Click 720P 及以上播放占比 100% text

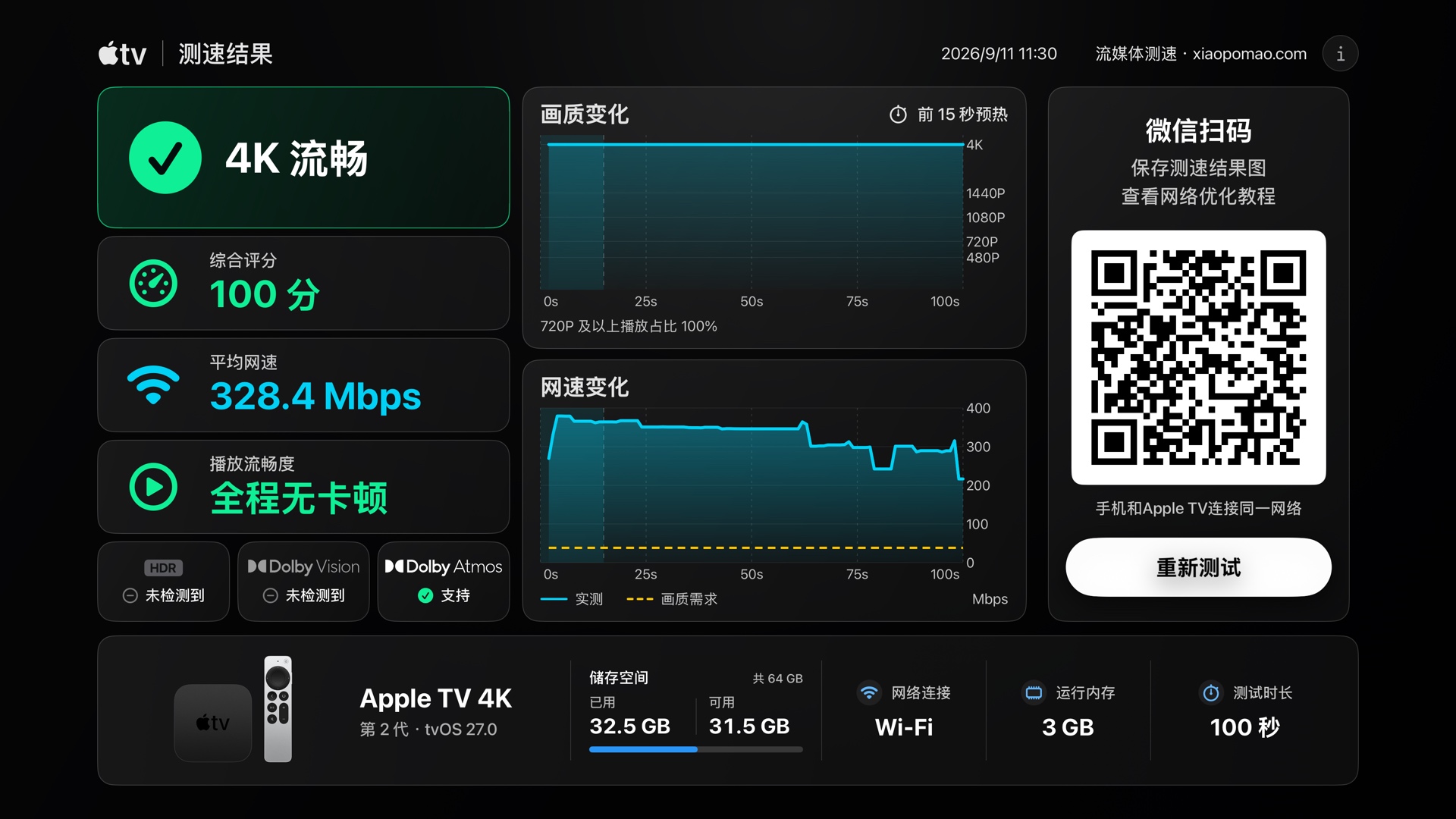[629, 326]
